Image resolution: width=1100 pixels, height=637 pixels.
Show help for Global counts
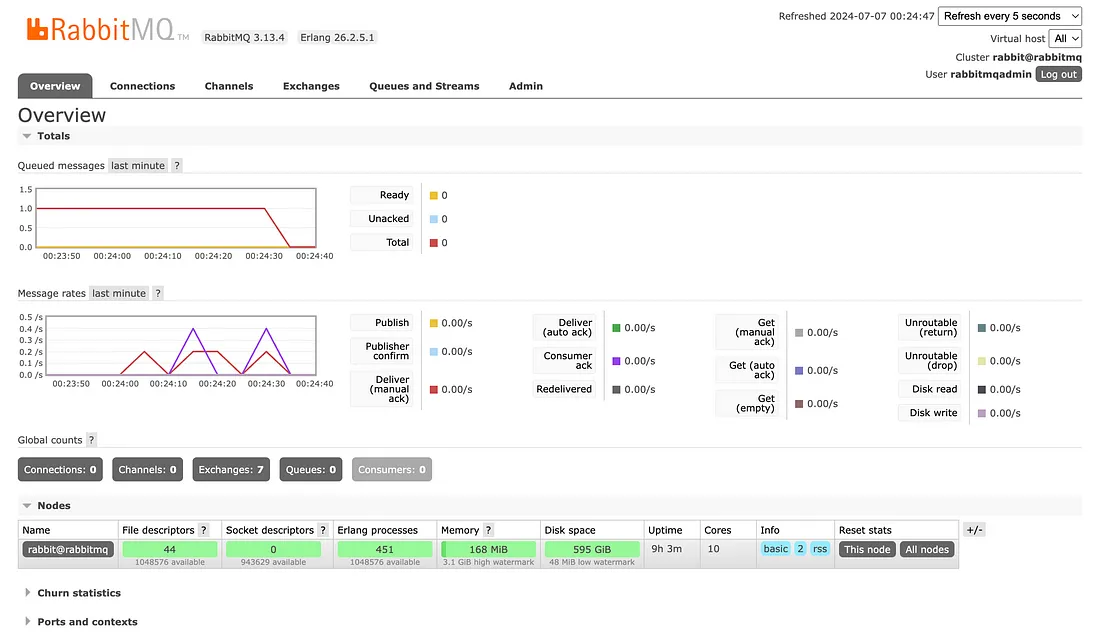[x=91, y=440]
